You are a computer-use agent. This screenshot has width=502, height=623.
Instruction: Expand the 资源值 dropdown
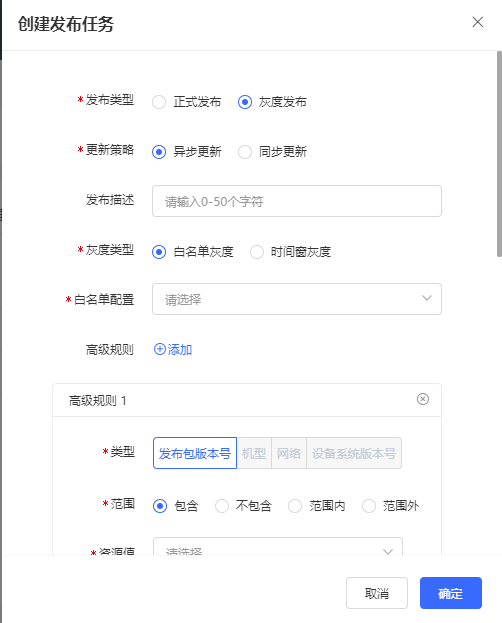[277, 547]
